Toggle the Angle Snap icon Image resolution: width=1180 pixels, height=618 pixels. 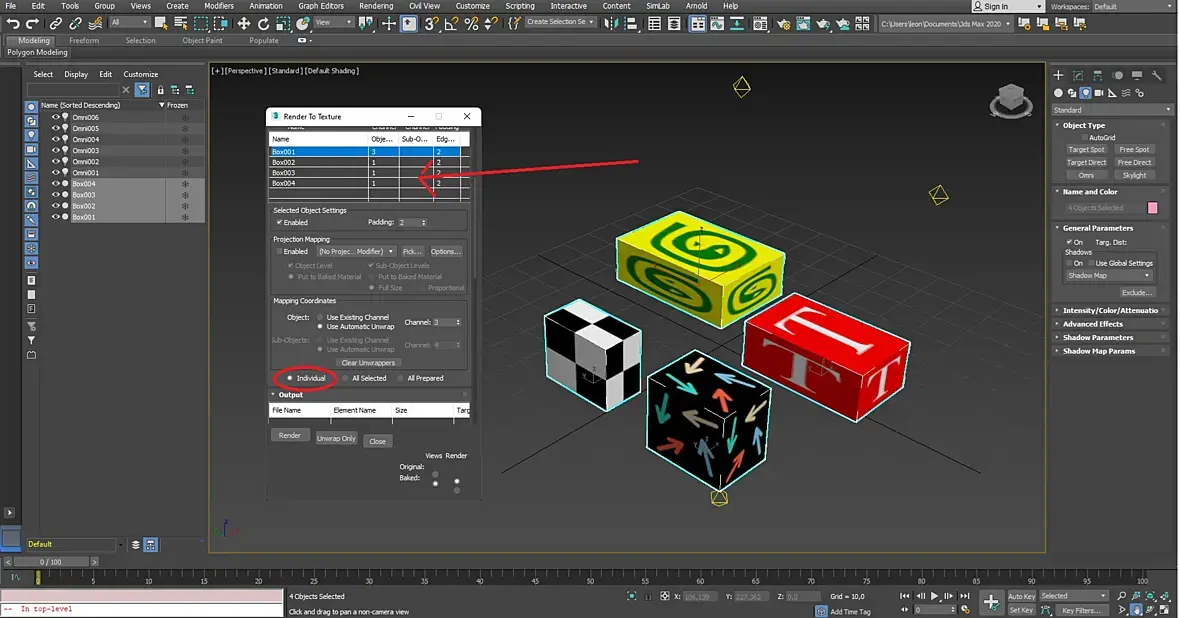[452, 24]
